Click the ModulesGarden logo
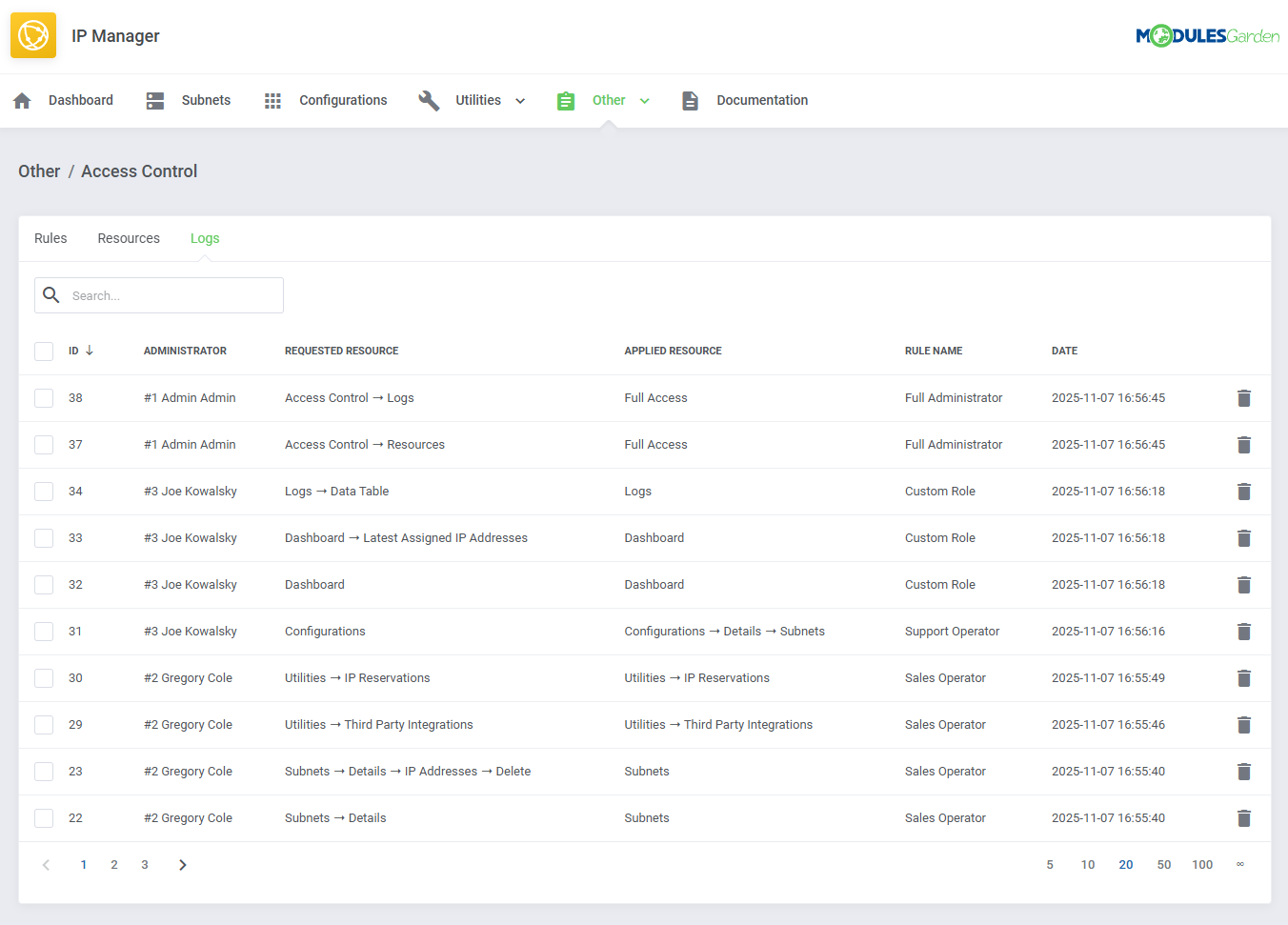 (x=1208, y=34)
